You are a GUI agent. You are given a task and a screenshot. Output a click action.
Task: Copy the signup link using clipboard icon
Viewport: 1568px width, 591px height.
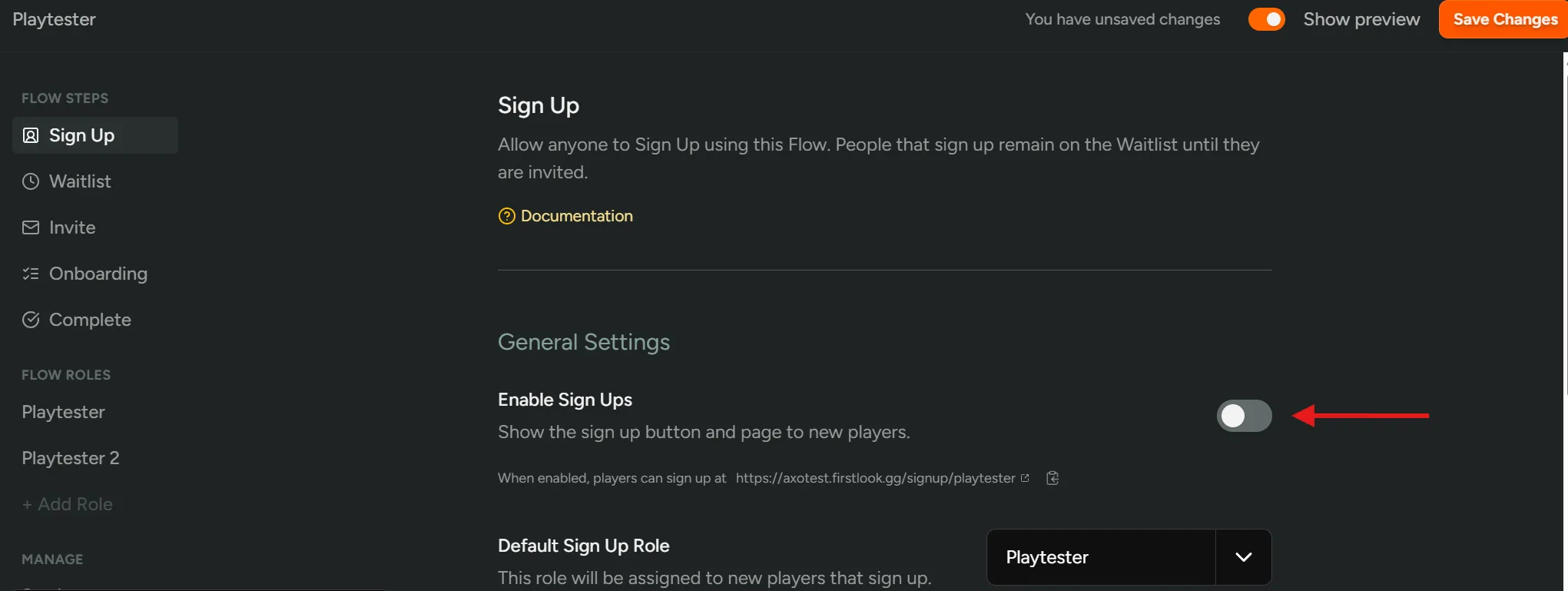pyautogui.click(x=1052, y=478)
